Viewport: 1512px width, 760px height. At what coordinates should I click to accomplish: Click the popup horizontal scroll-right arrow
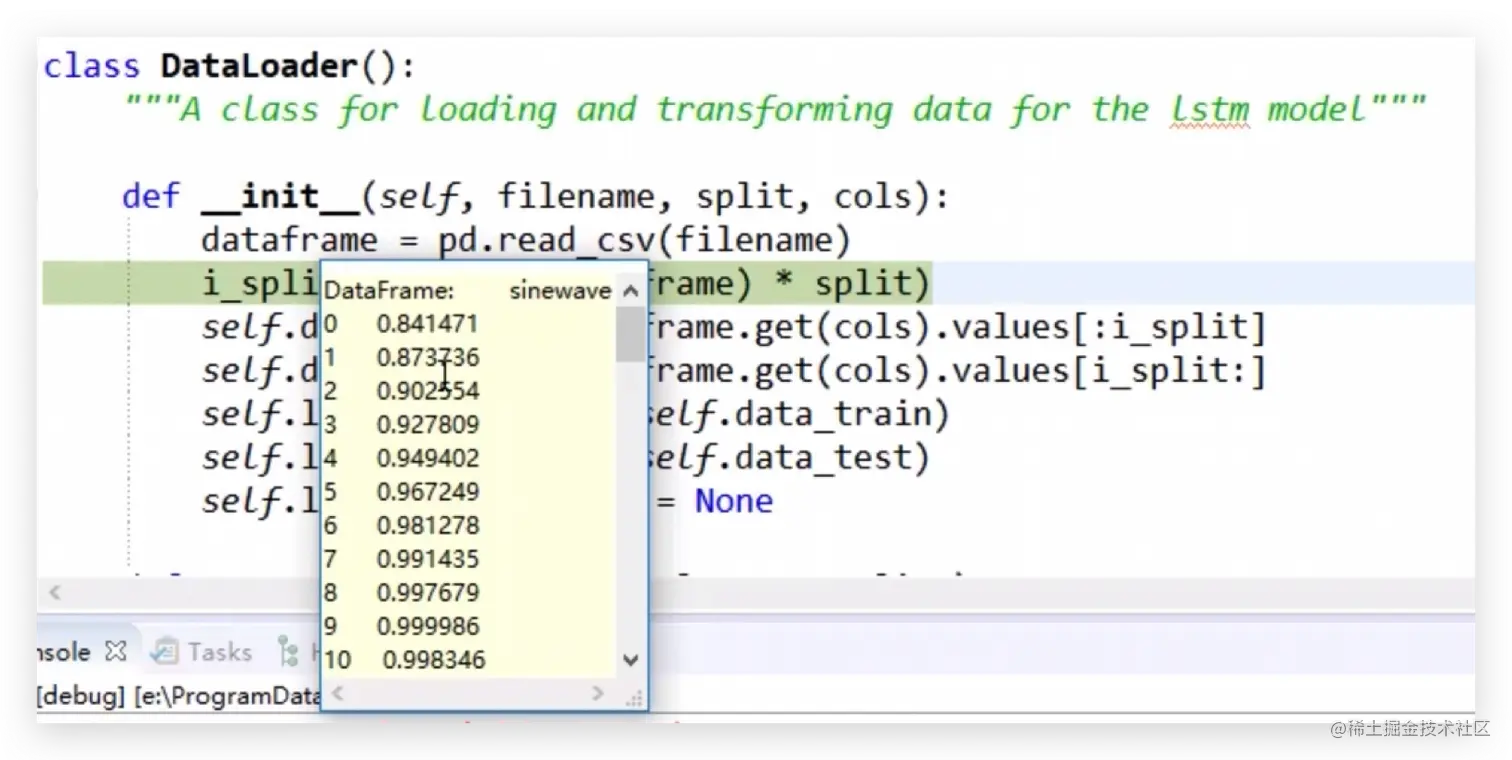coord(598,693)
